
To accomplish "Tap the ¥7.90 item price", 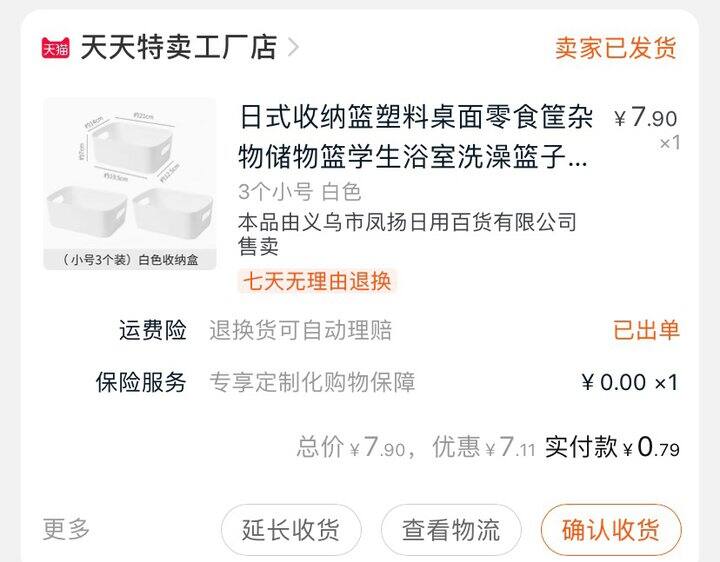I will [x=645, y=118].
